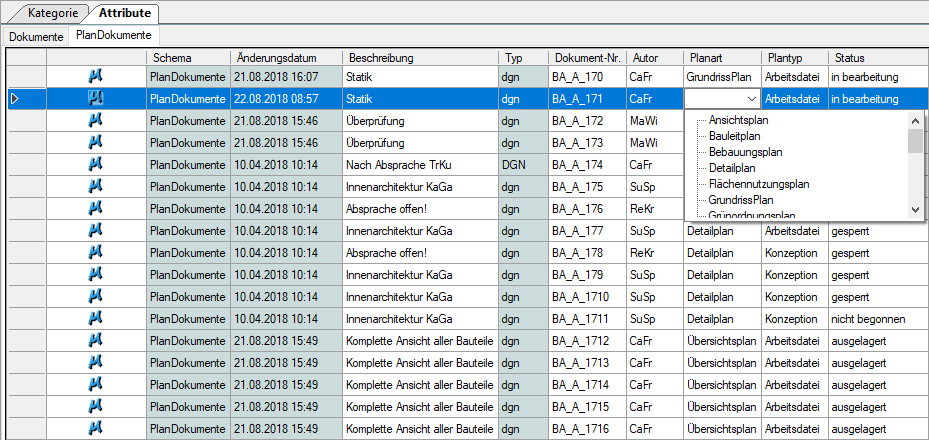This screenshot has height=440, width=929.
Task: Click the document icon for BA_A_176
Action: click(96, 208)
